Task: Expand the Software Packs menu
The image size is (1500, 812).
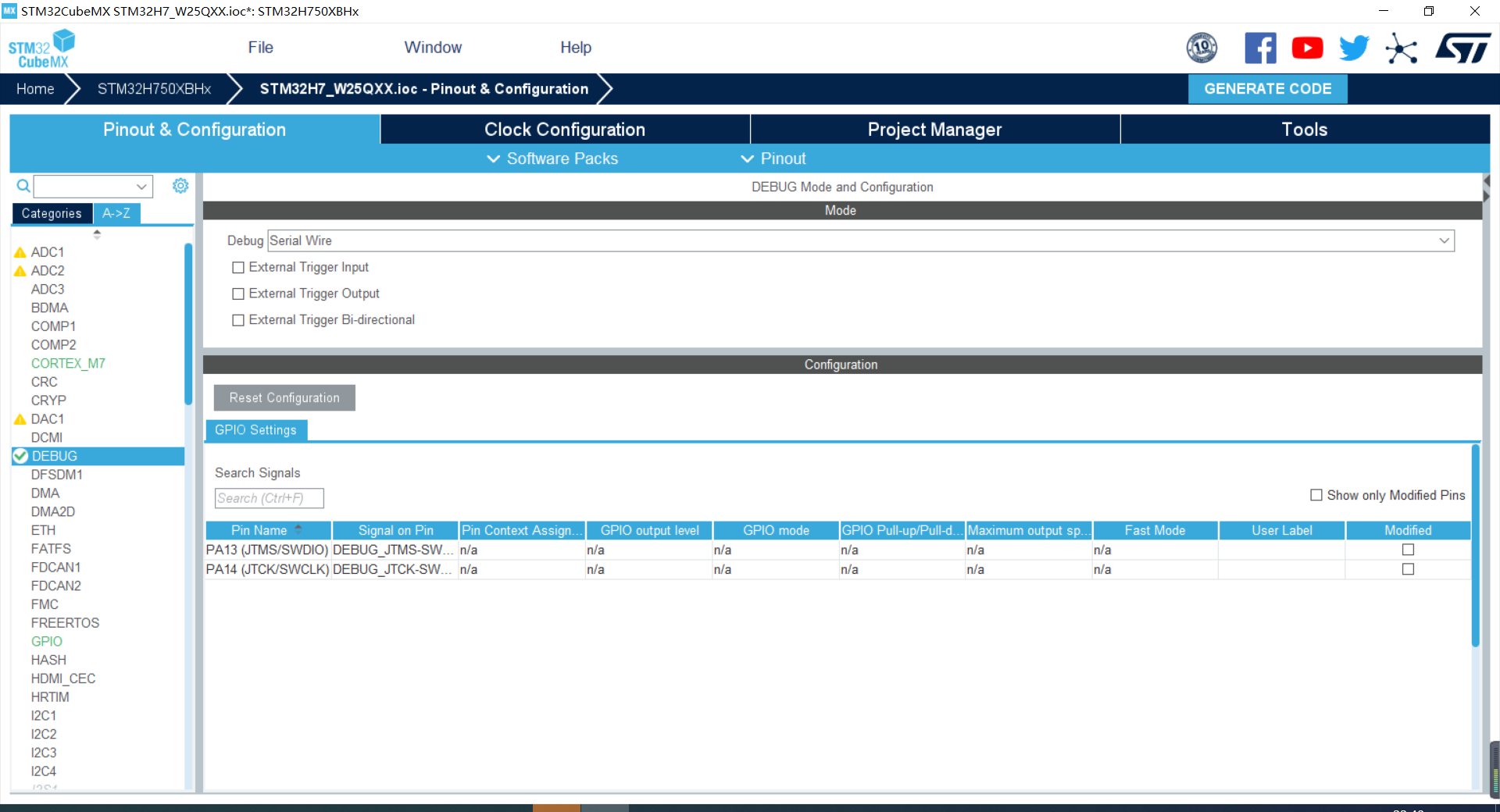Action: pos(552,158)
